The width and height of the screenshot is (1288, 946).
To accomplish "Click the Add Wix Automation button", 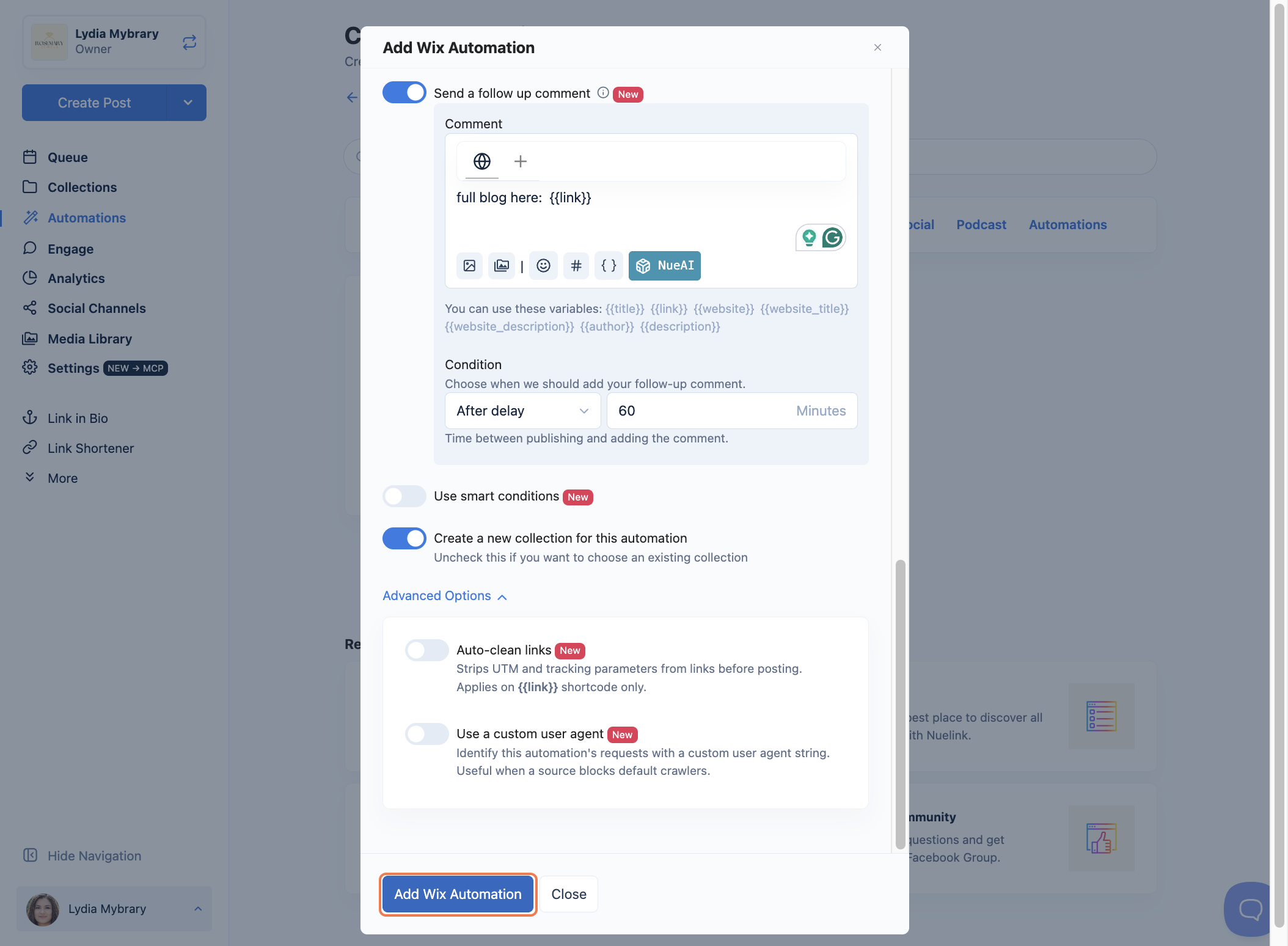I will 458,894.
